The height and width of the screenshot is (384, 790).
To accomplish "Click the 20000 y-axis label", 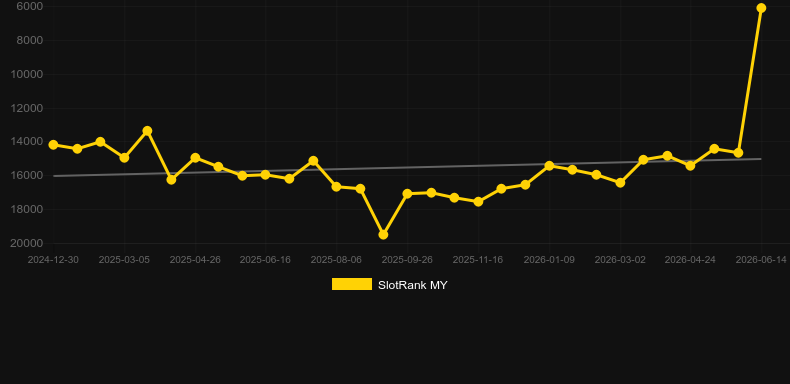I will tap(27, 243).
